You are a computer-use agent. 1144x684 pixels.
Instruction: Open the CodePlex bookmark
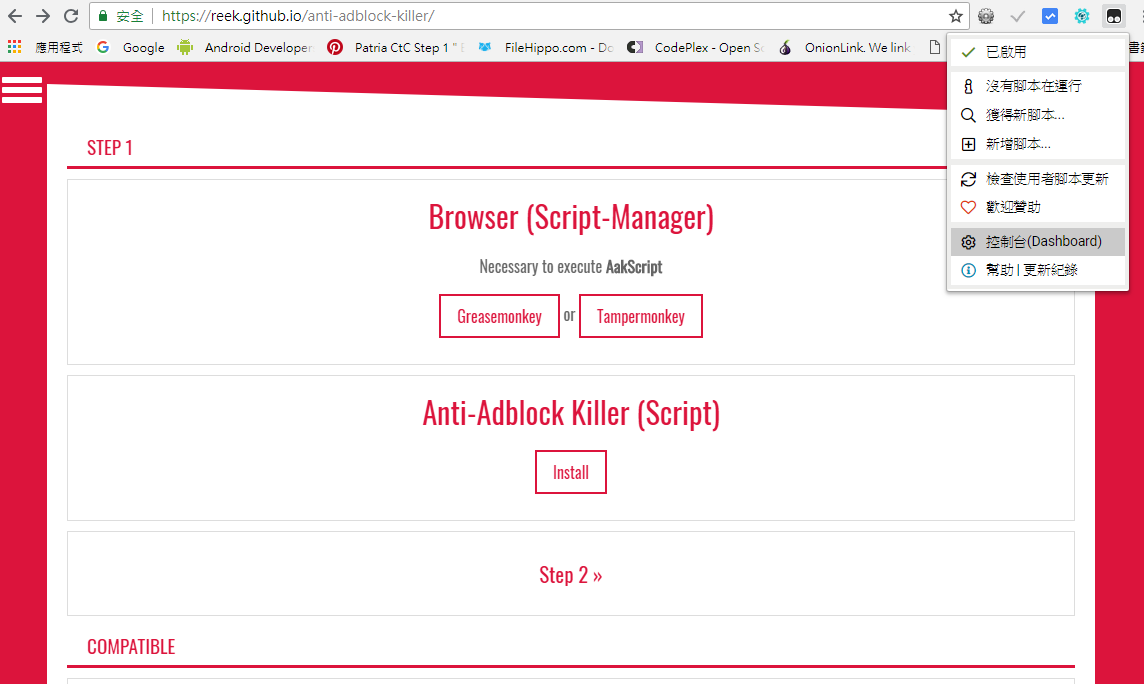[696, 47]
